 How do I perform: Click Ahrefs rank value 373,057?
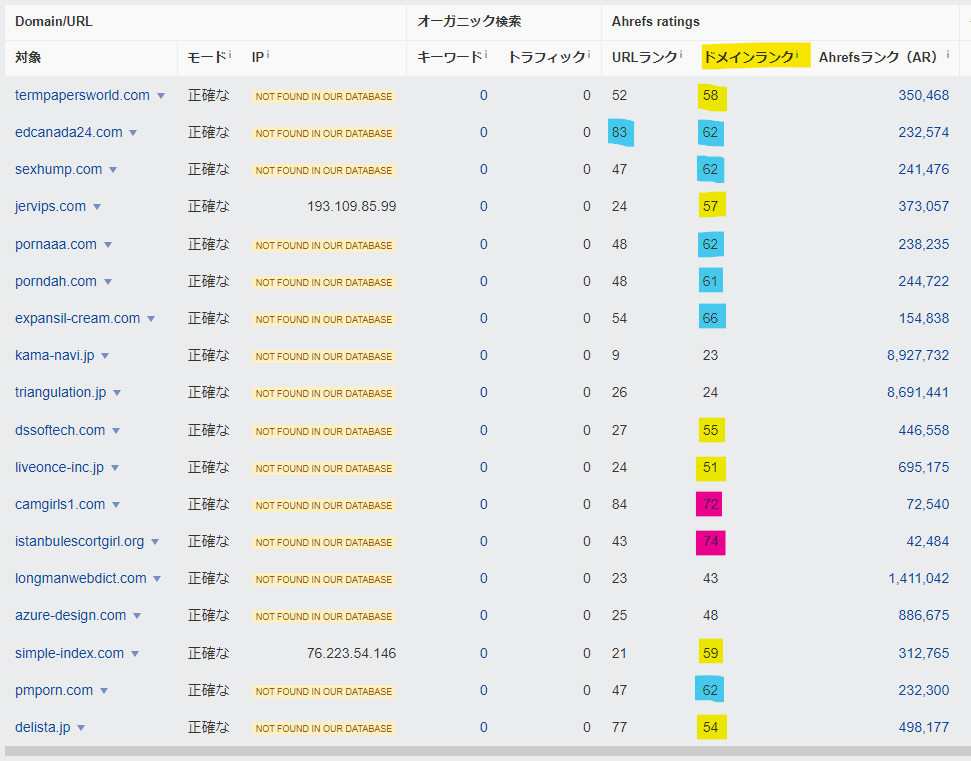923,206
